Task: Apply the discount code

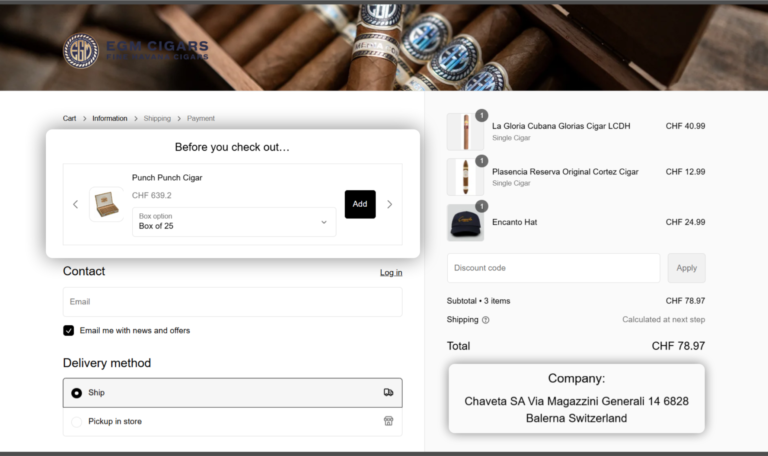Action: tap(687, 268)
